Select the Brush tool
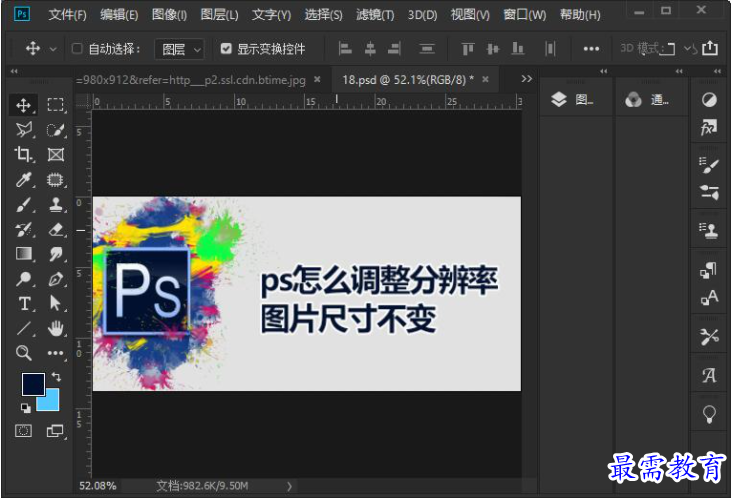The height and width of the screenshot is (499, 732). click(x=23, y=204)
